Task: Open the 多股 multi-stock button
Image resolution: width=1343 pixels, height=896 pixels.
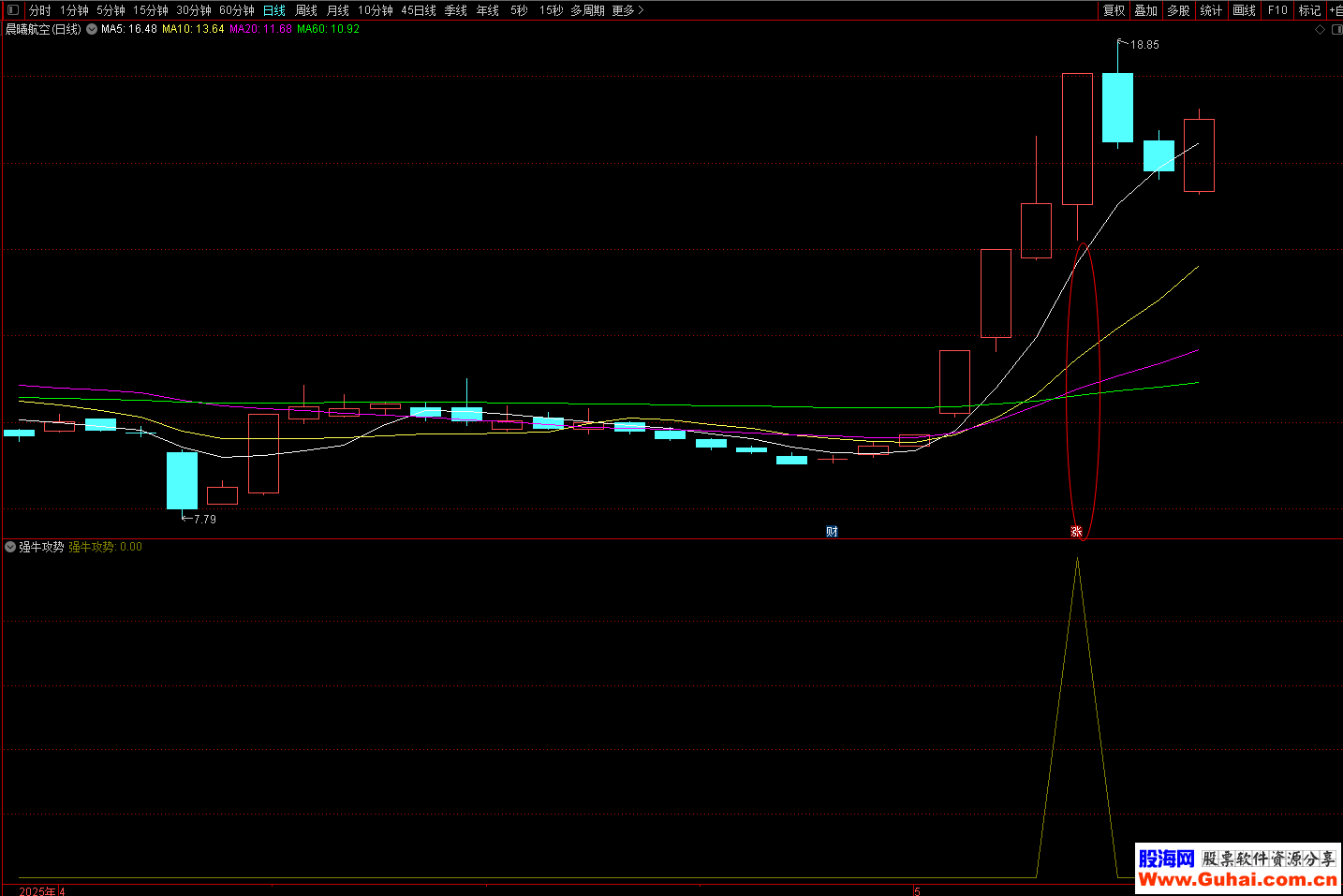Action: [1178, 10]
